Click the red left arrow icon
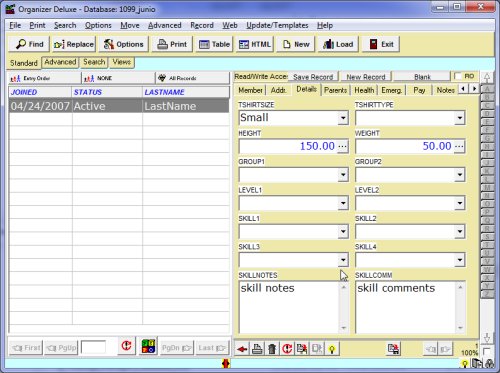 [242, 349]
